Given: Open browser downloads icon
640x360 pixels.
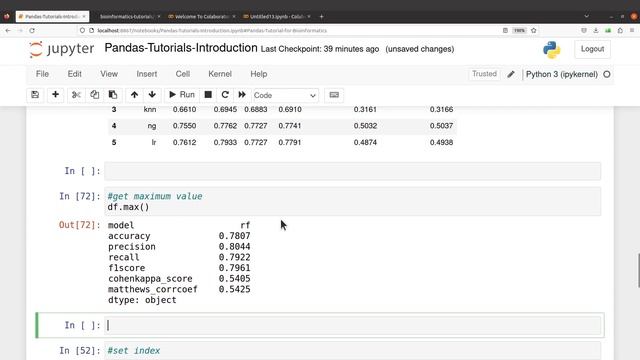Looking at the screenshot, I should point(596,31).
